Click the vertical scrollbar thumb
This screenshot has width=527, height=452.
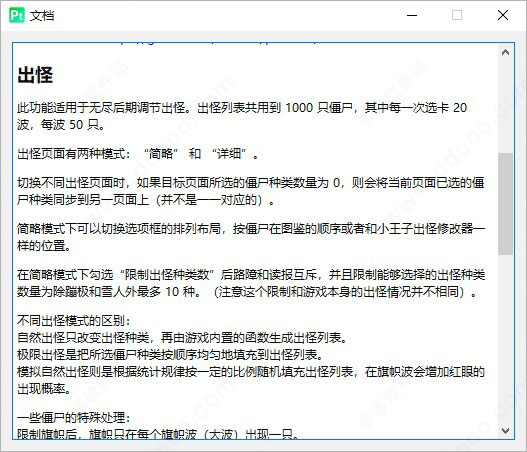505,204
